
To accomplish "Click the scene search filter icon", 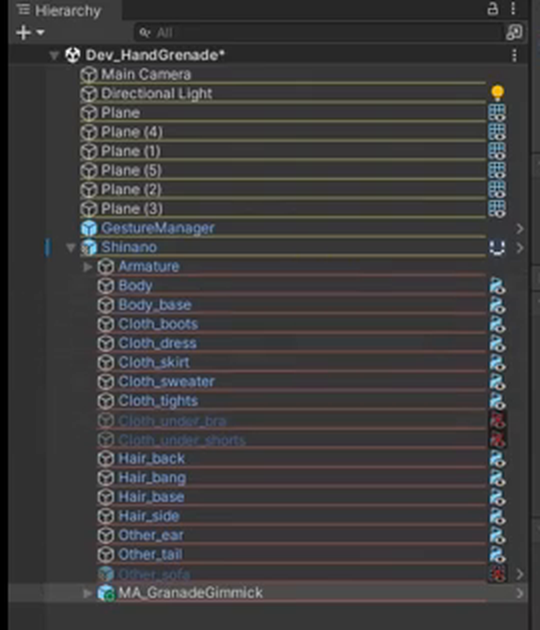I will tap(514, 32).
